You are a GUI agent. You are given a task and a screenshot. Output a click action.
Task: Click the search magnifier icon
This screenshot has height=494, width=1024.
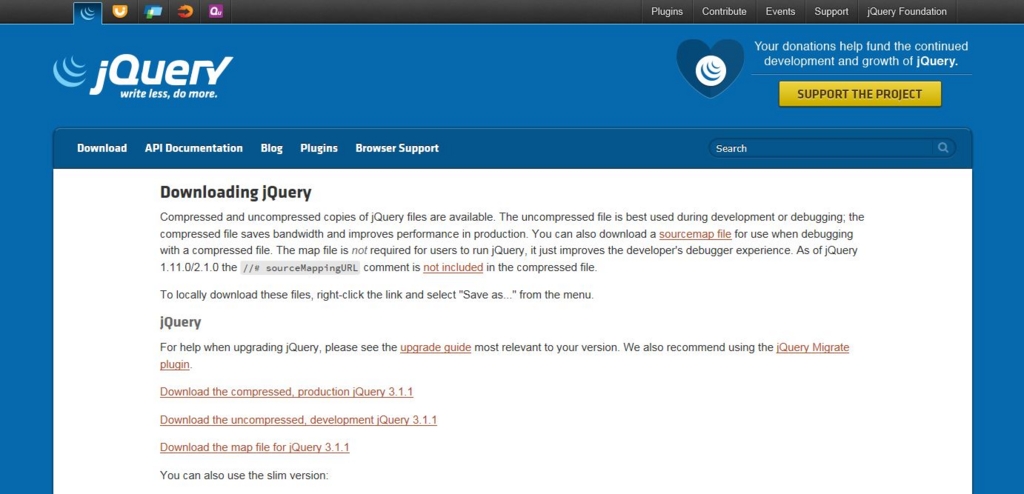pos(943,148)
